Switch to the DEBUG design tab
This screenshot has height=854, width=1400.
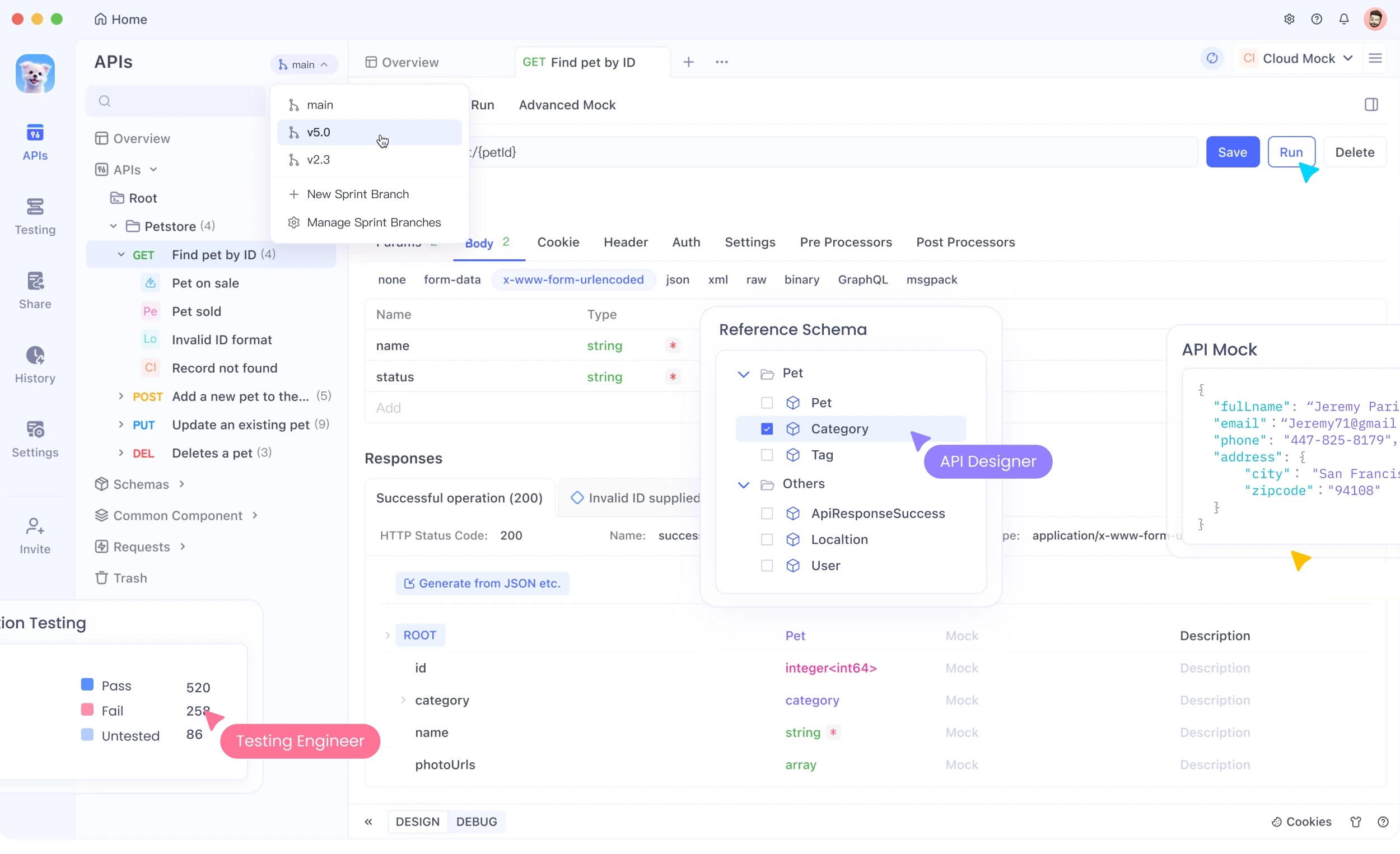coord(477,821)
